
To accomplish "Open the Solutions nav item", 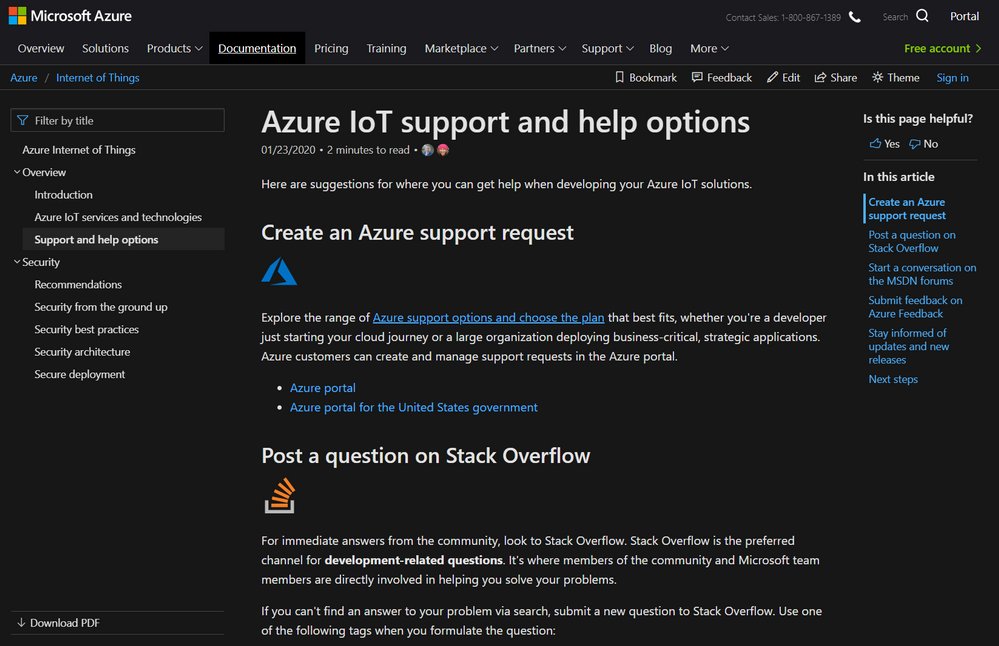I will click(x=105, y=48).
